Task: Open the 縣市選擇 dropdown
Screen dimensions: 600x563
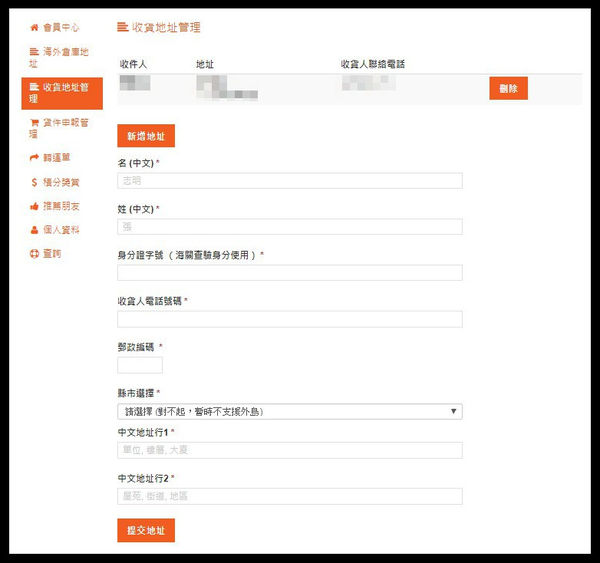Action: 289,411
